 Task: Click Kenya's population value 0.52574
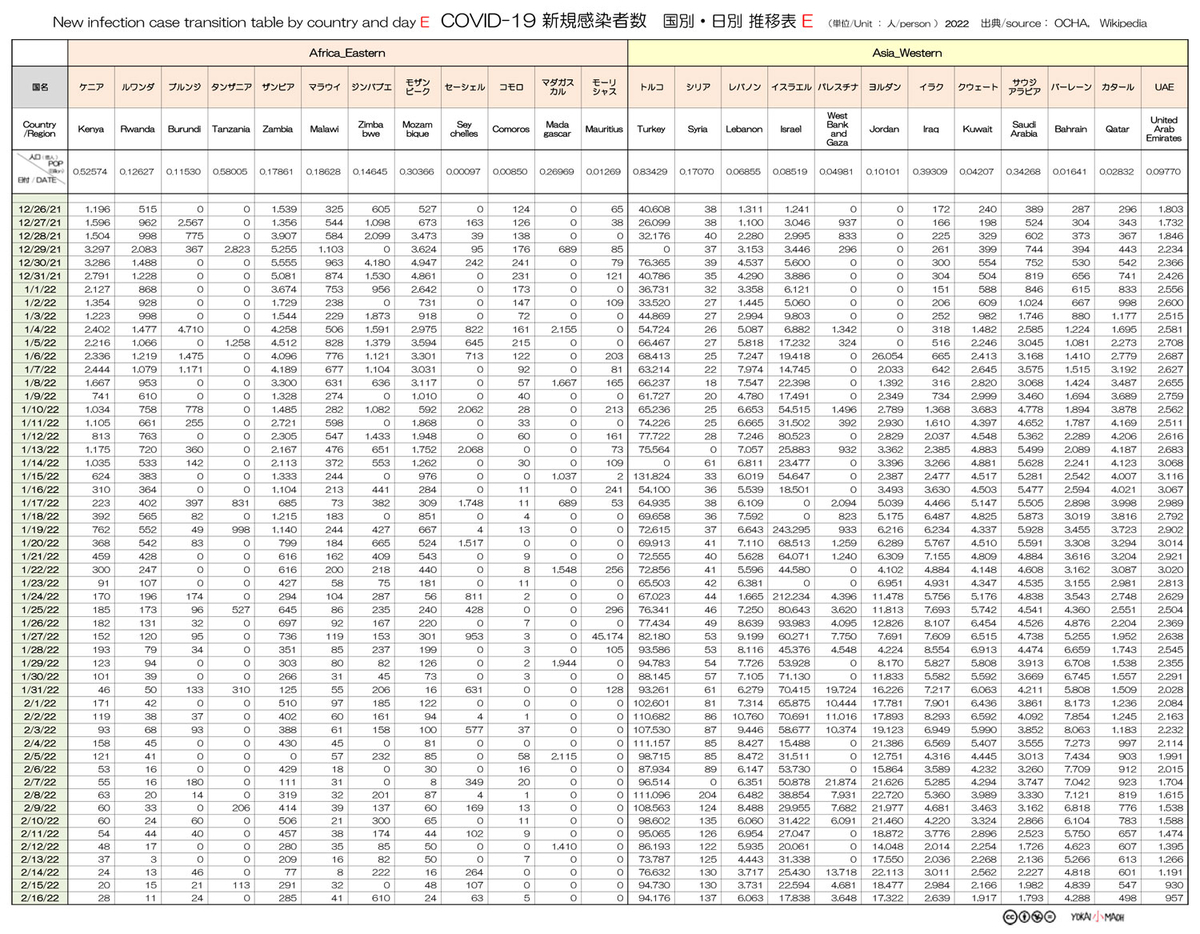click(91, 173)
